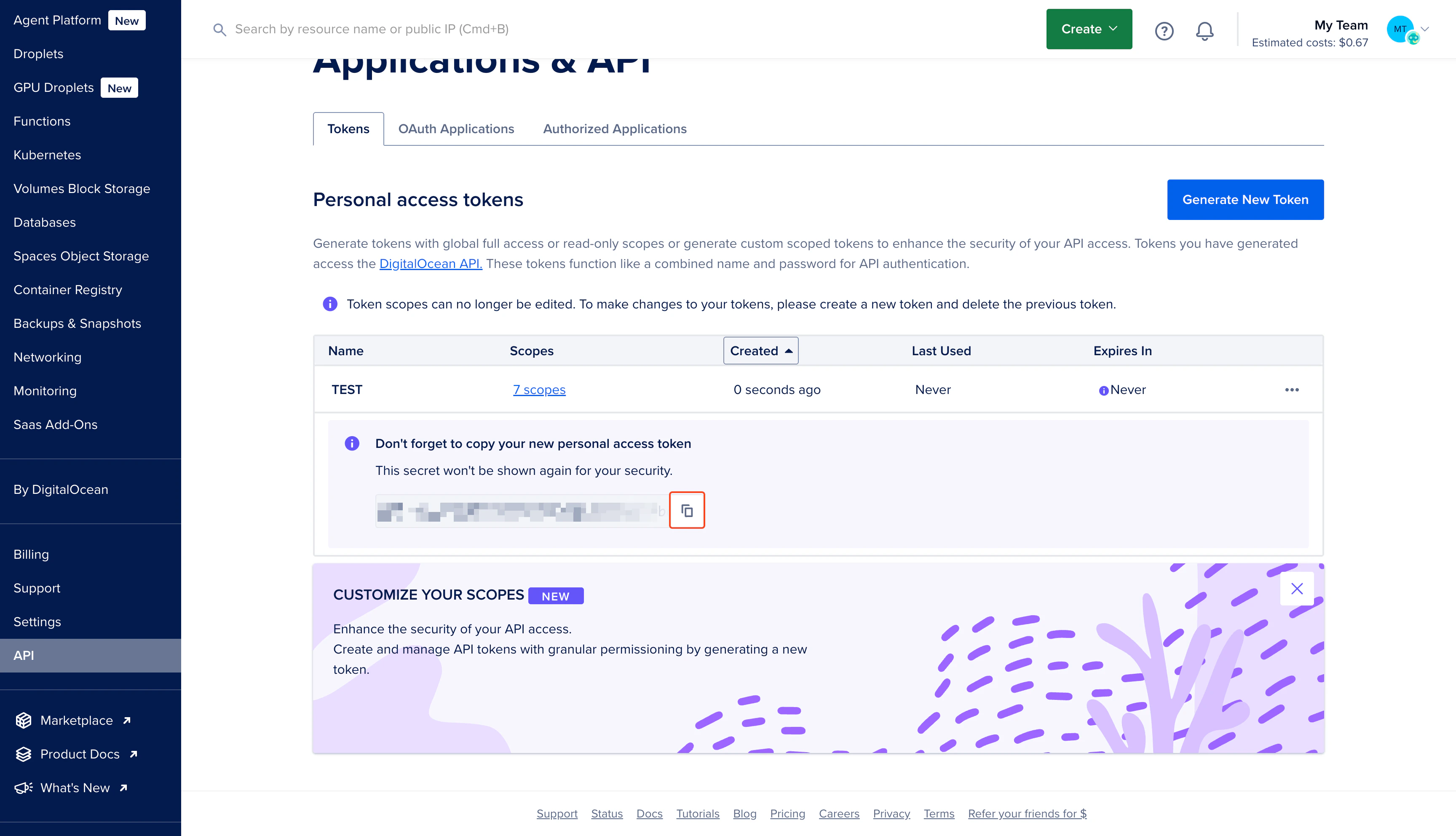Viewport: 1456px width, 836px height.
Task: Click the Tutorials footer link
Action: (x=698, y=814)
